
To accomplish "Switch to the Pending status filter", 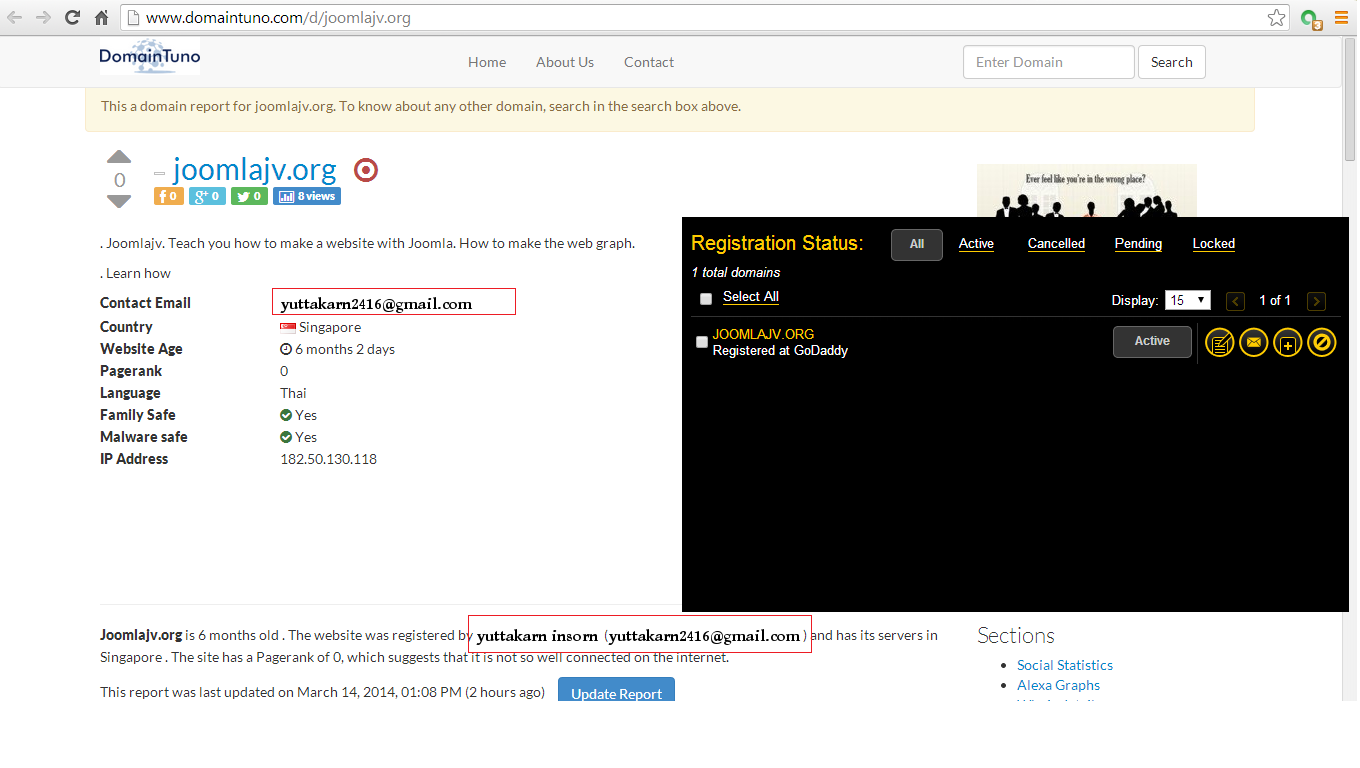I will (x=1138, y=244).
